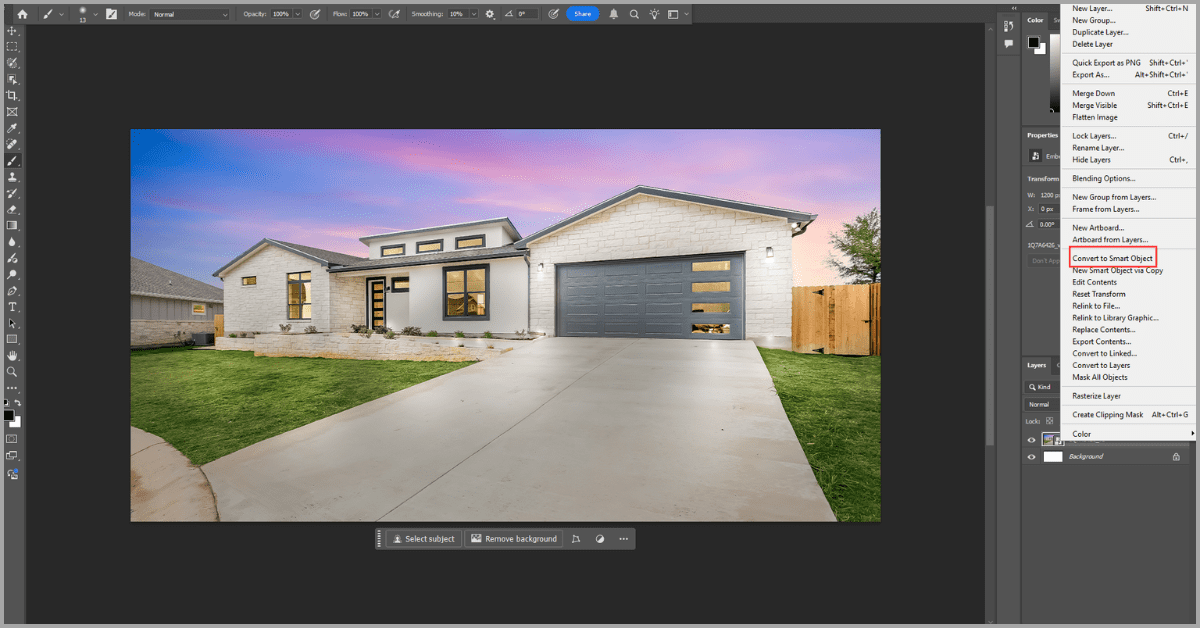Open the Opacity dropdown arrow
Image resolution: width=1200 pixels, height=628 pixels.
click(296, 14)
